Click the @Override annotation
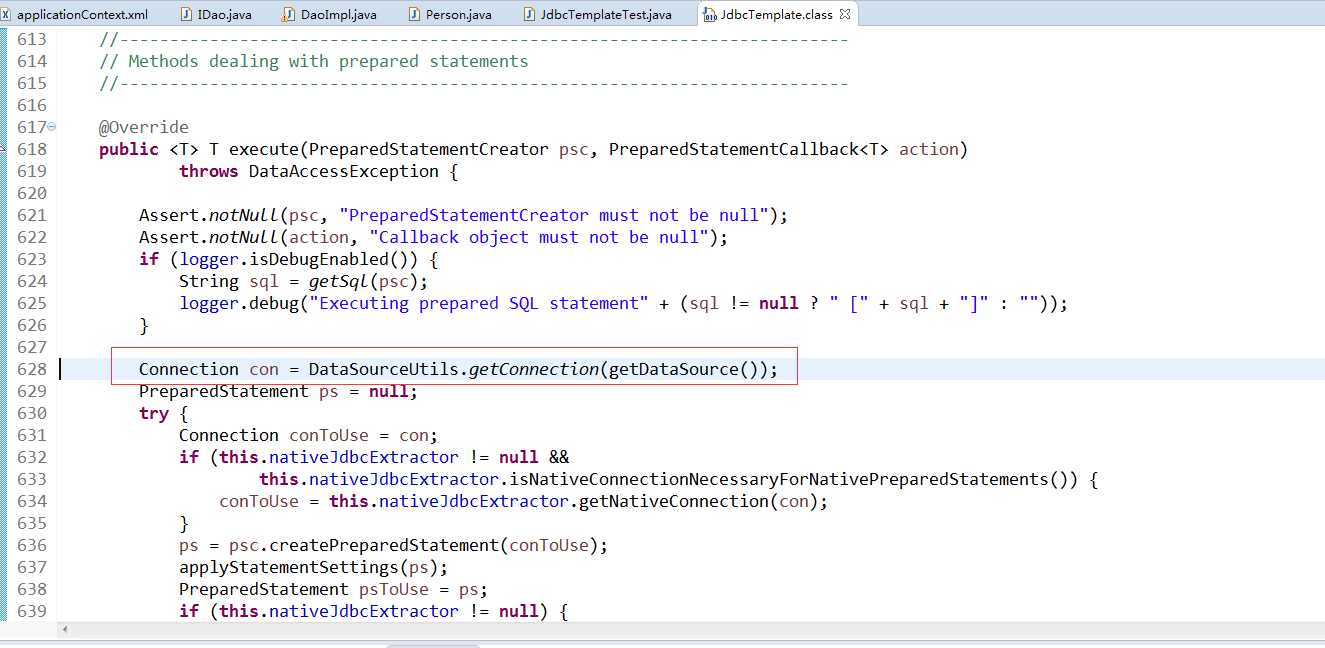Image resolution: width=1325 pixels, height=648 pixels. [144, 127]
